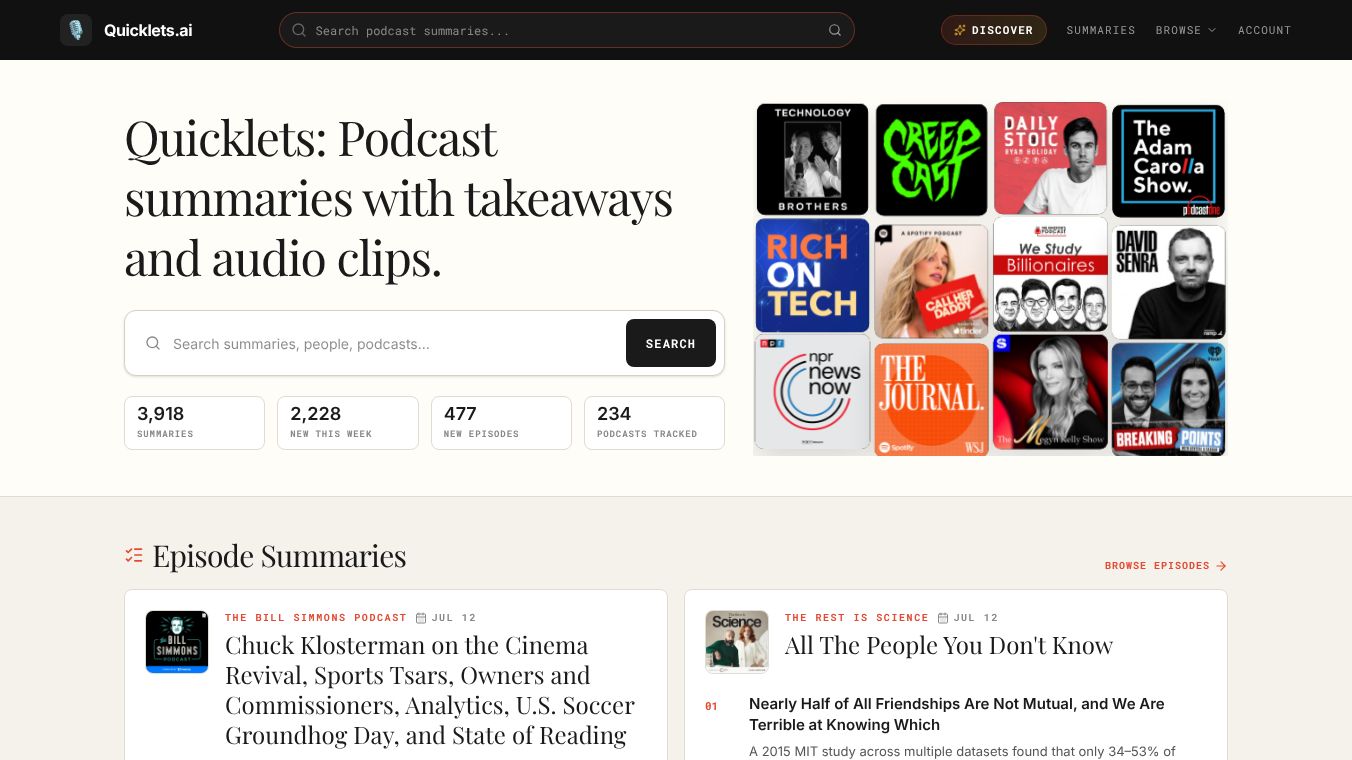Open the Daily Stoic podcast tile
The image size is (1352, 760).
click(1050, 158)
